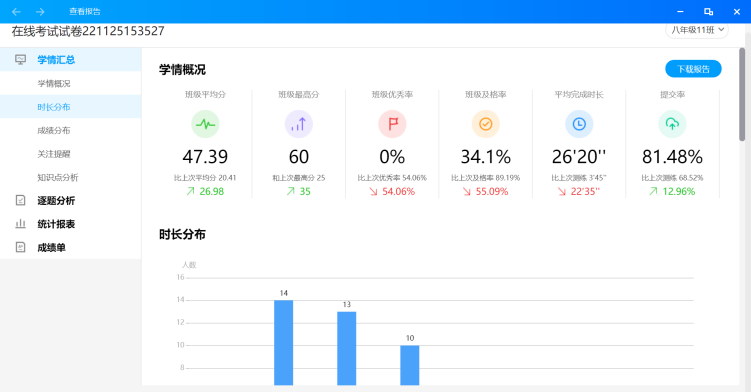Screen dimensions: 751x392
Task: Click the 班级平均分 pulse icon
Action: coord(205,124)
